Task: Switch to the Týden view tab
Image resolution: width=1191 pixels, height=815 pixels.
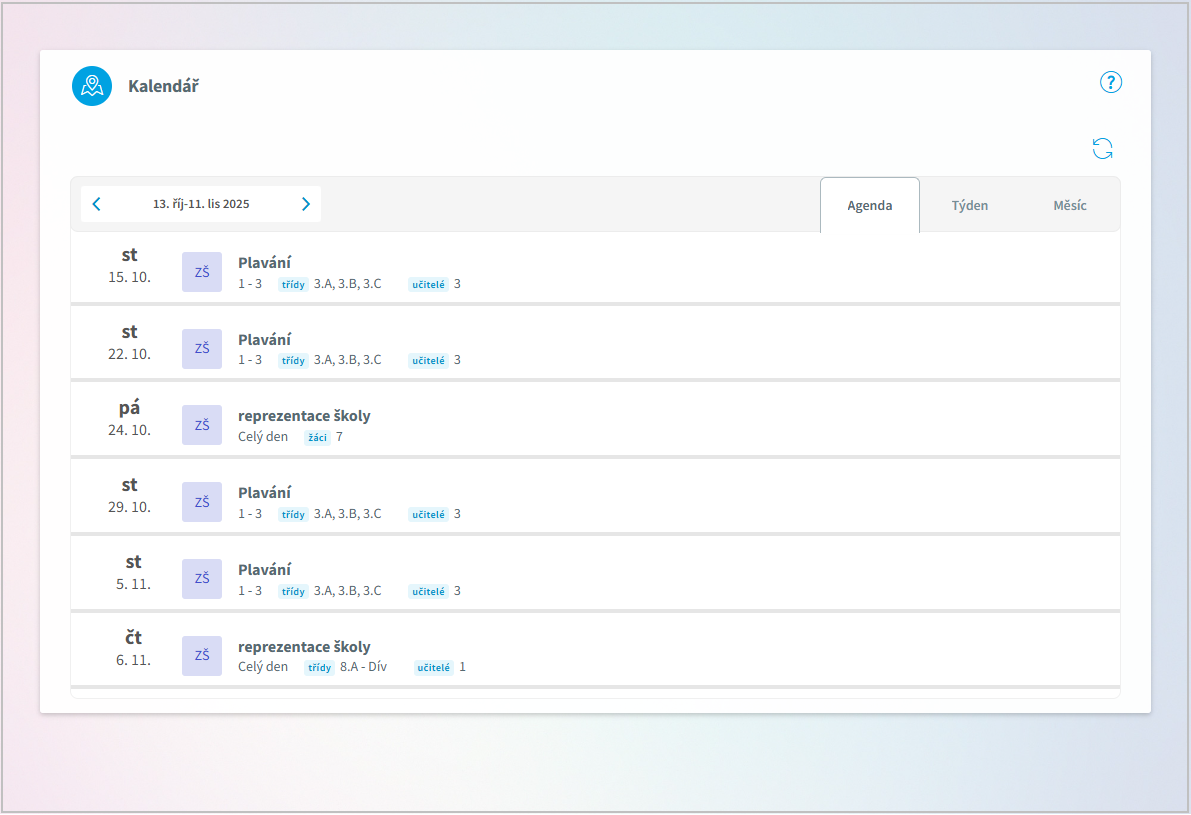Action: tap(969, 206)
